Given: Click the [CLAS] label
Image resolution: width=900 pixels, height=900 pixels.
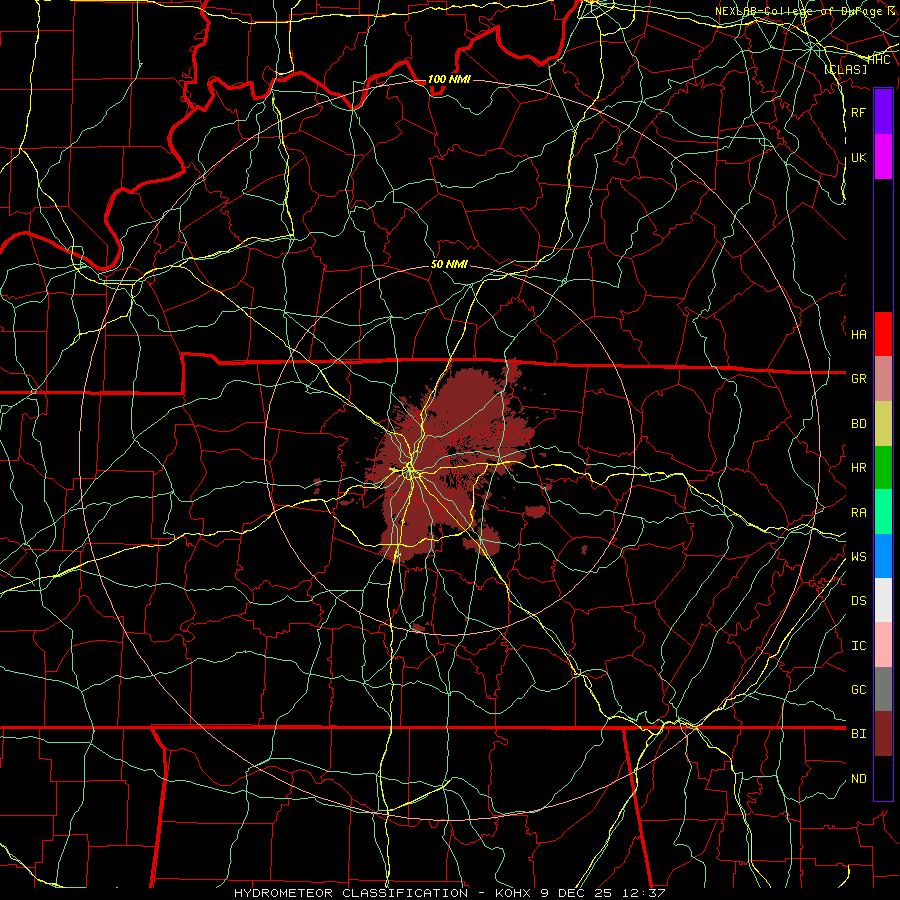Looking at the screenshot, I should click(x=845, y=69).
